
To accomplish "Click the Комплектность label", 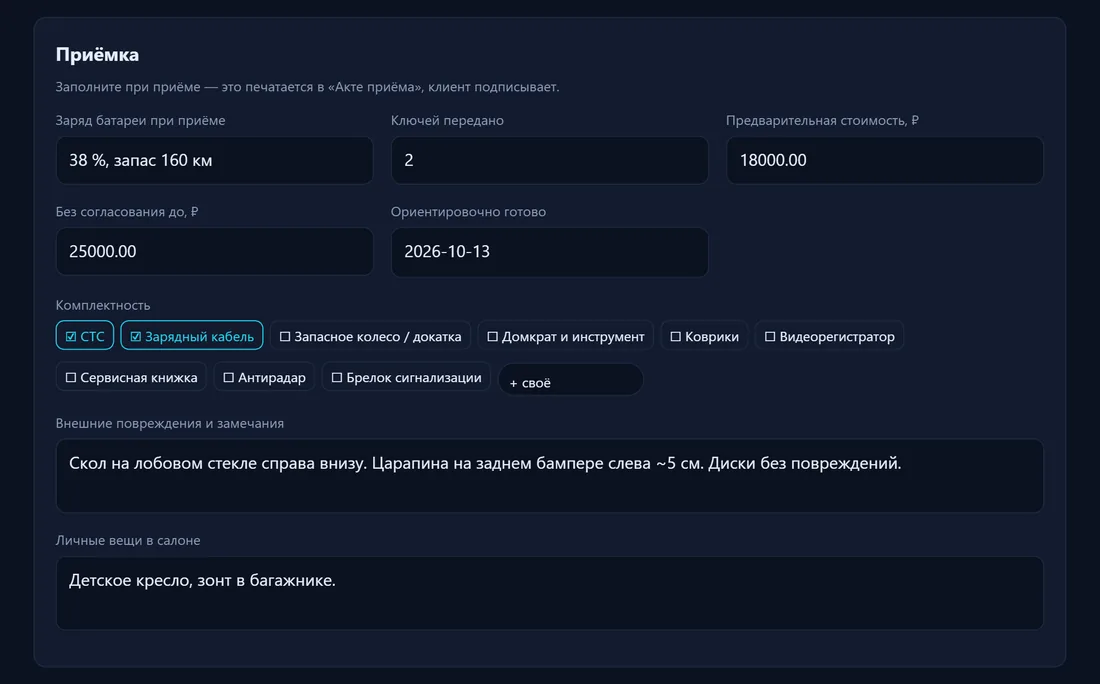I will 103,305.
